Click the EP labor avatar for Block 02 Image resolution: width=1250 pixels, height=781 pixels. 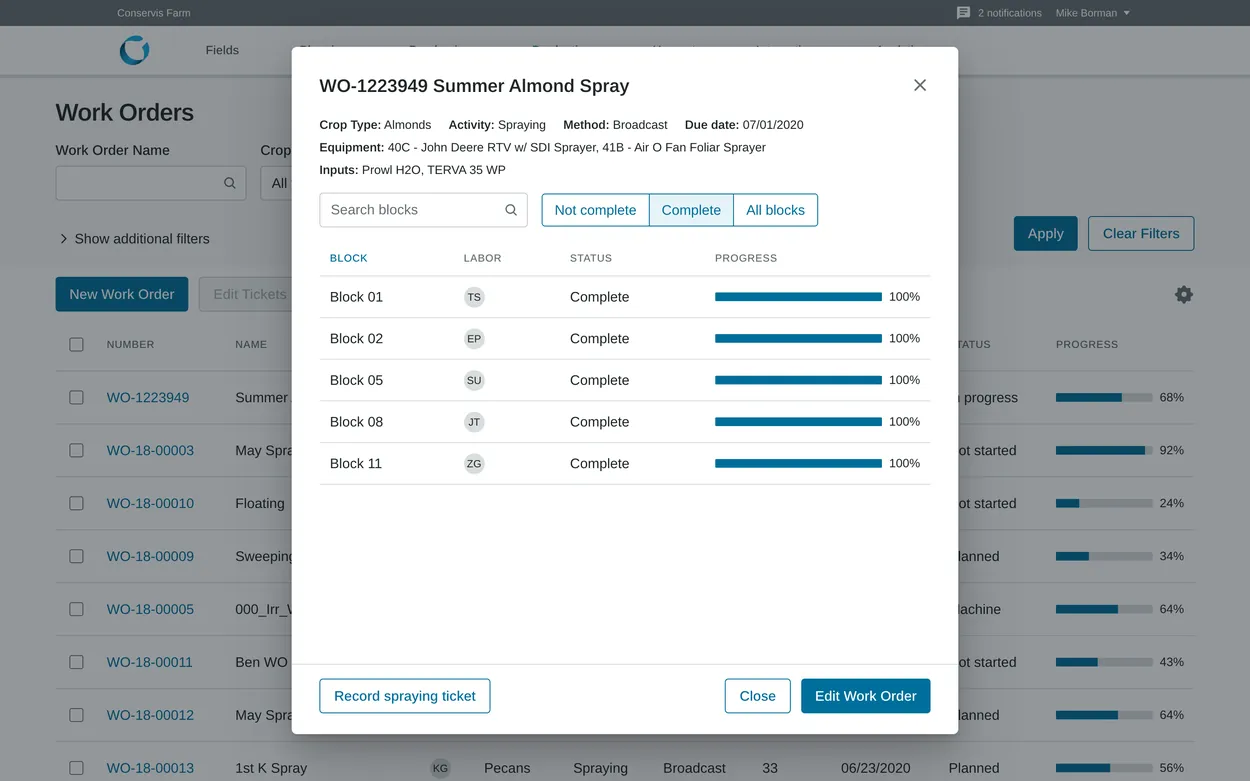(474, 339)
